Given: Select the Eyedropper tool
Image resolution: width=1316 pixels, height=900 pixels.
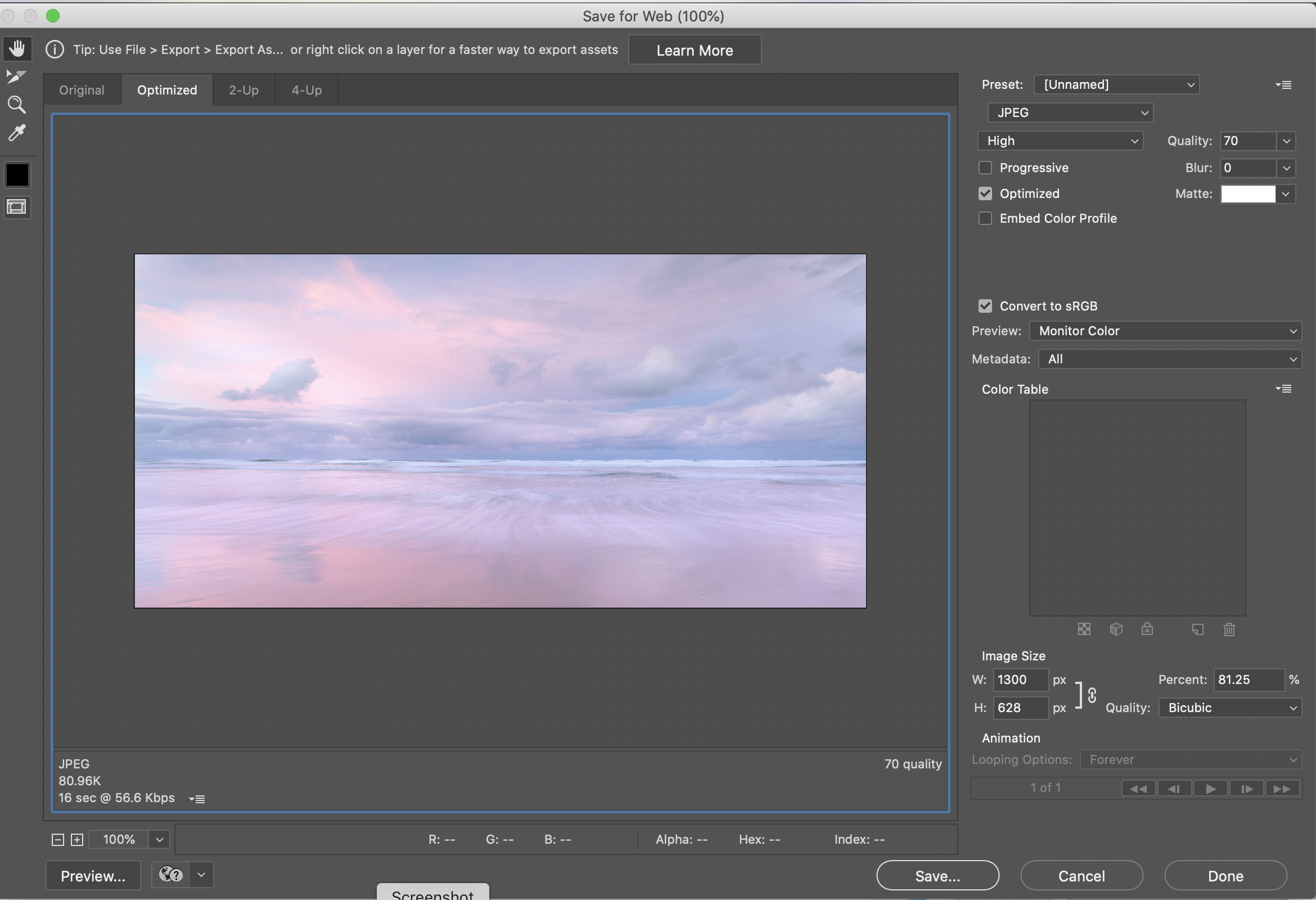Looking at the screenshot, I should click(x=16, y=133).
